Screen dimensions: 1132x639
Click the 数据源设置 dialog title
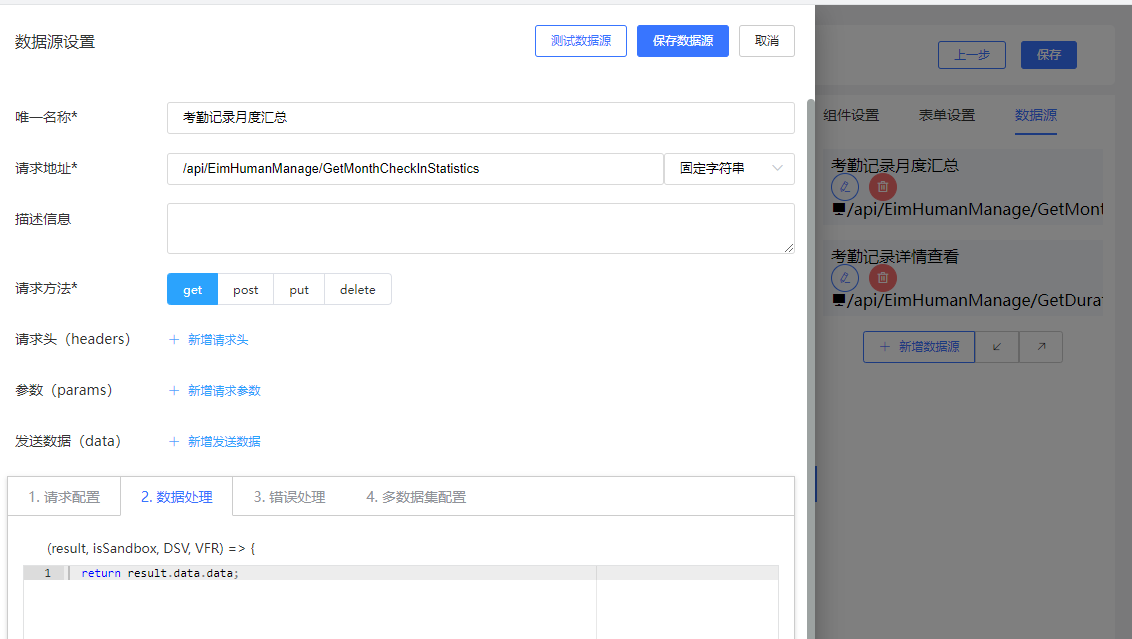pyautogui.click(x=55, y=42)
